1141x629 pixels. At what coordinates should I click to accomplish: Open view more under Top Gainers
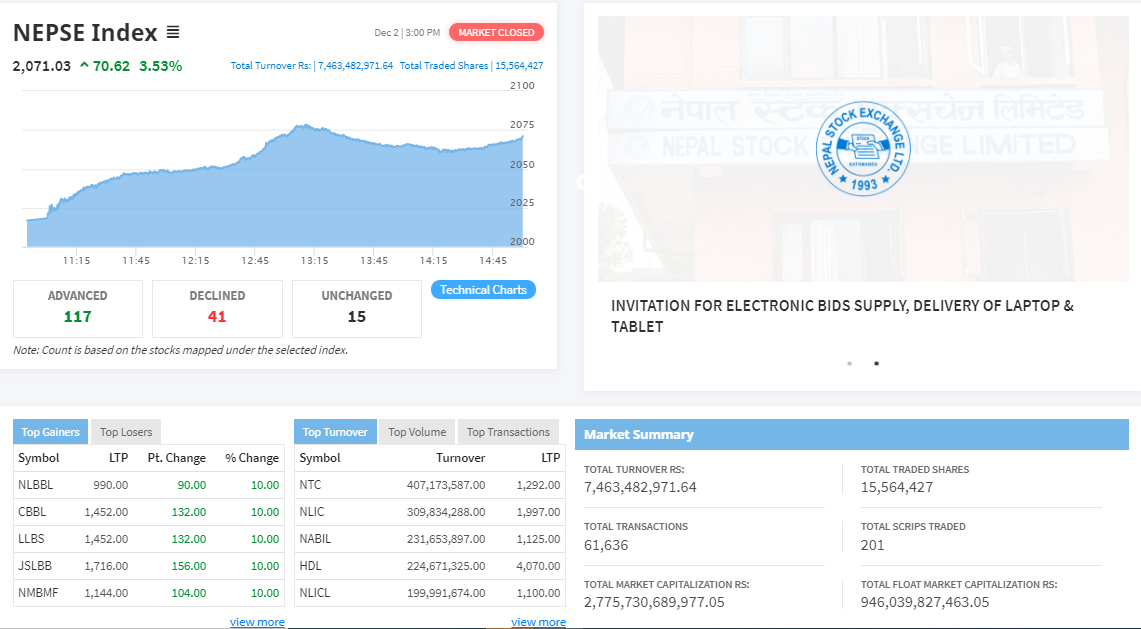(257, 622)
